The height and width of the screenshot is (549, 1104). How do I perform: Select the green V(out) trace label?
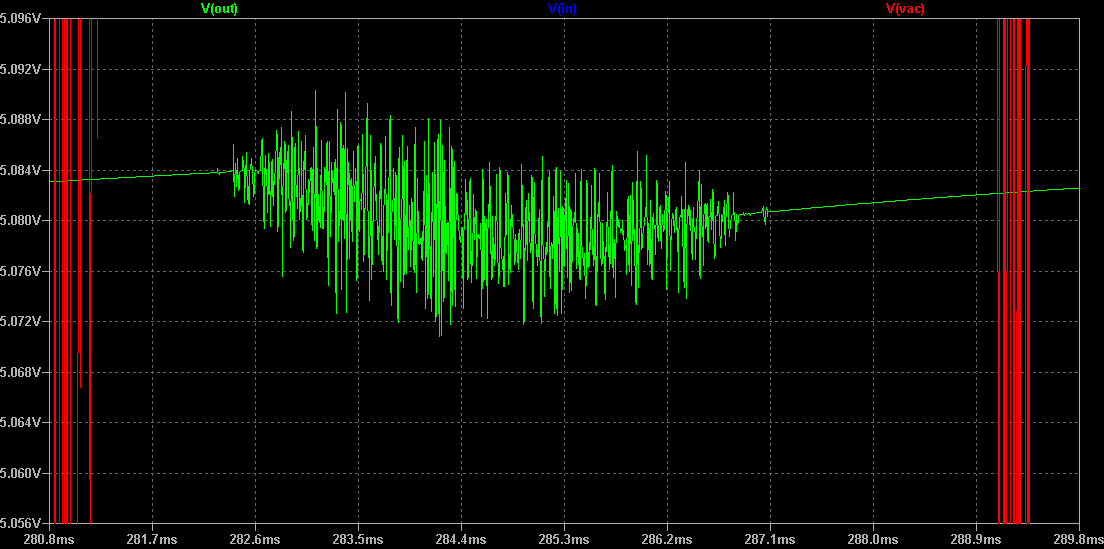[219, 8]
